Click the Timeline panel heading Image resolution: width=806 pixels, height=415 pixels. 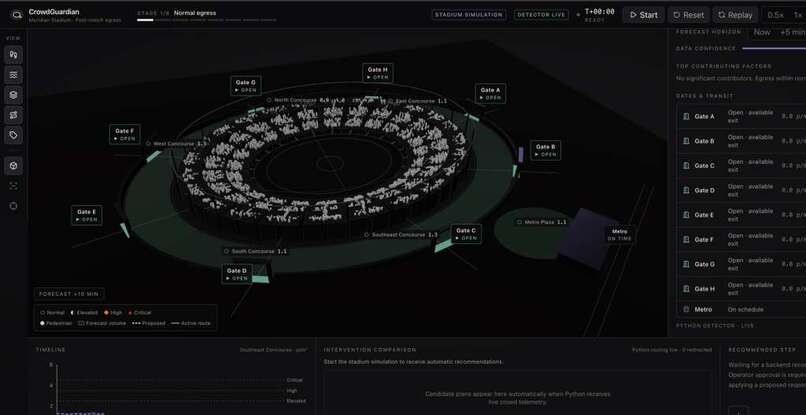pyautogui.click(x=50, y=350)
